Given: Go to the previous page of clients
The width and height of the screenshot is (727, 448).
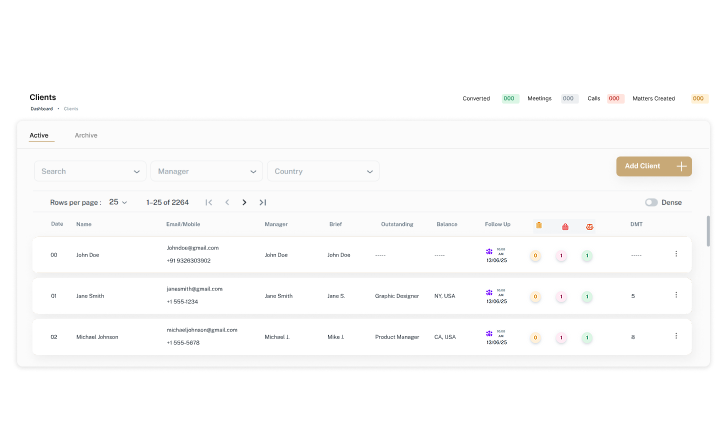Looking at the screenshot, I should tap(227, 202).
